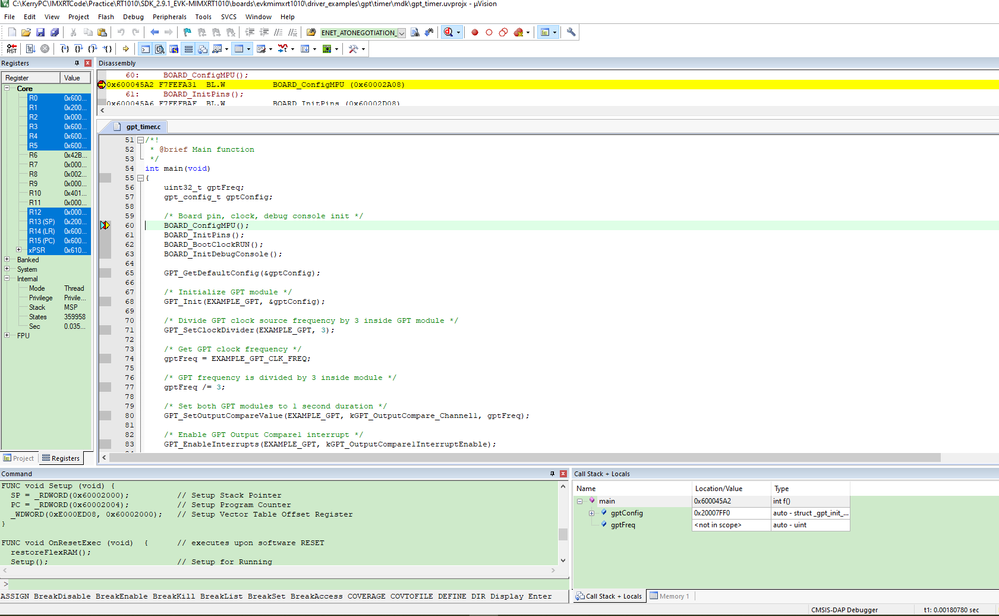Click the Start/Stop Debug Session magnifier icon
Image resolution: width=999 pixels, height=616 pixels.
449,32
